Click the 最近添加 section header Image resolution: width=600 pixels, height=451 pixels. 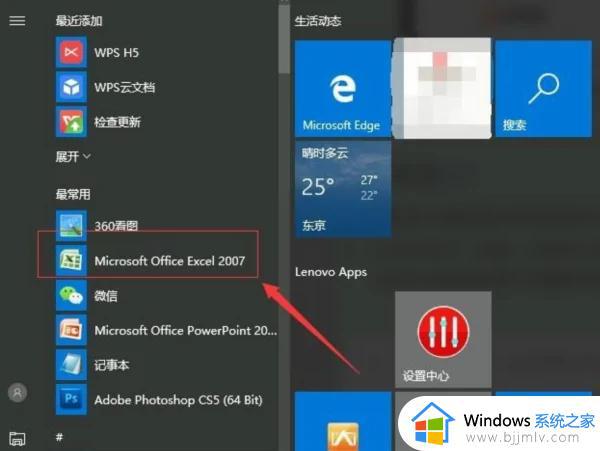click(79, 21)
